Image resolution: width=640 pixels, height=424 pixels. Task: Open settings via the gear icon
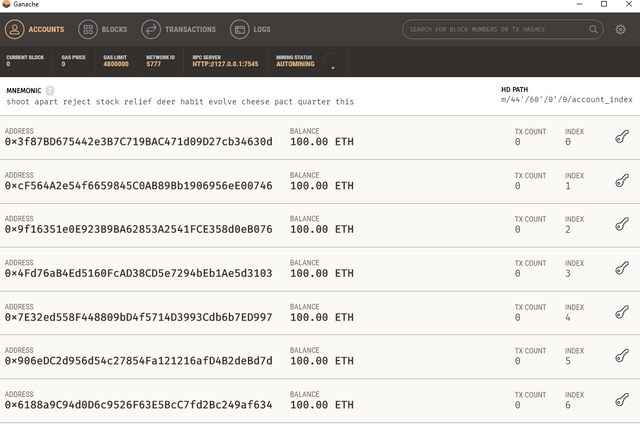pos(620,29)
